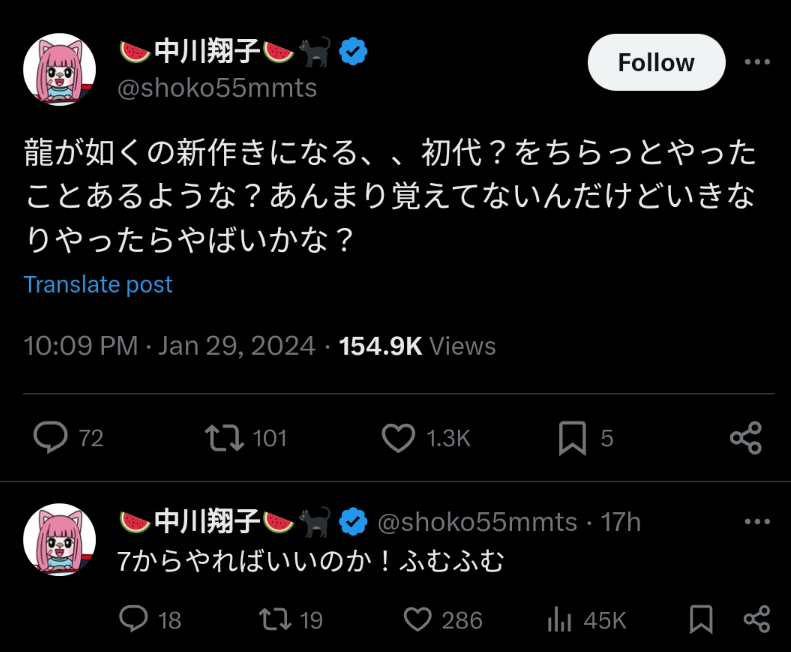Like the main post with 1.3K likes
The image size is (791, 652).
coord(399,438)
